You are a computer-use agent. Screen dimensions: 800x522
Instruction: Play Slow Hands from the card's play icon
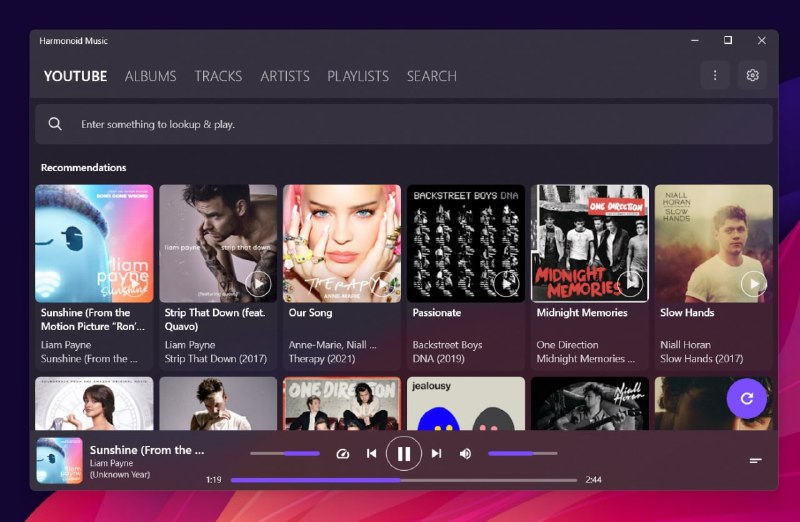[754, 284]
